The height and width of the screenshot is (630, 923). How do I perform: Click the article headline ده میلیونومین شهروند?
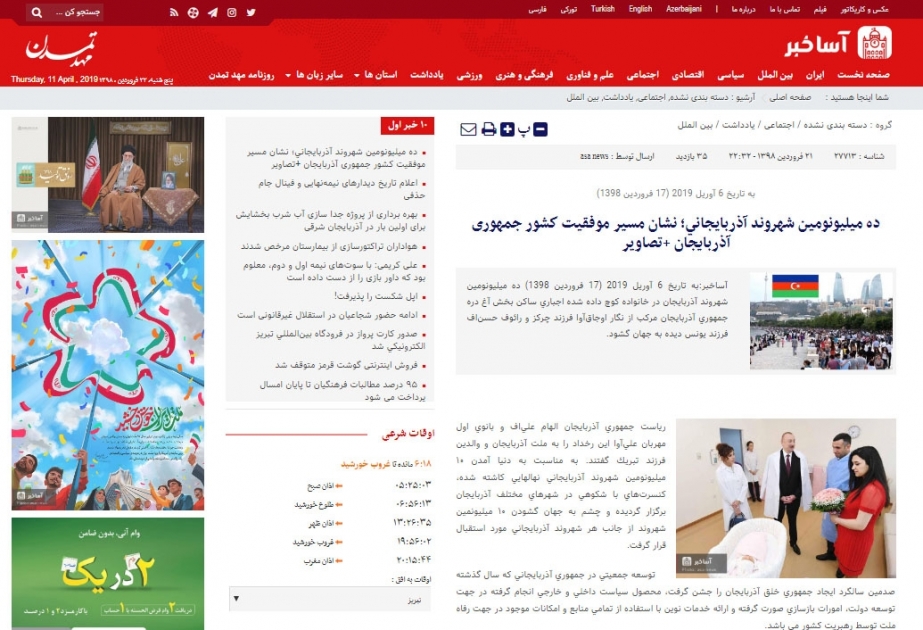[675, 233]
